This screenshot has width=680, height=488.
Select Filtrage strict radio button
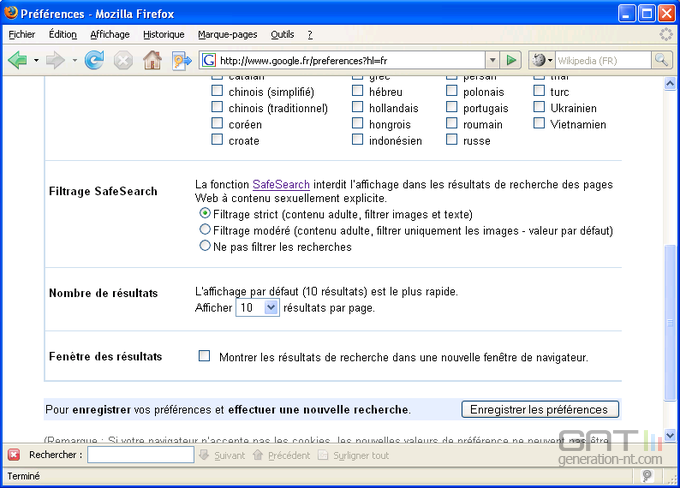click(205, 213)
